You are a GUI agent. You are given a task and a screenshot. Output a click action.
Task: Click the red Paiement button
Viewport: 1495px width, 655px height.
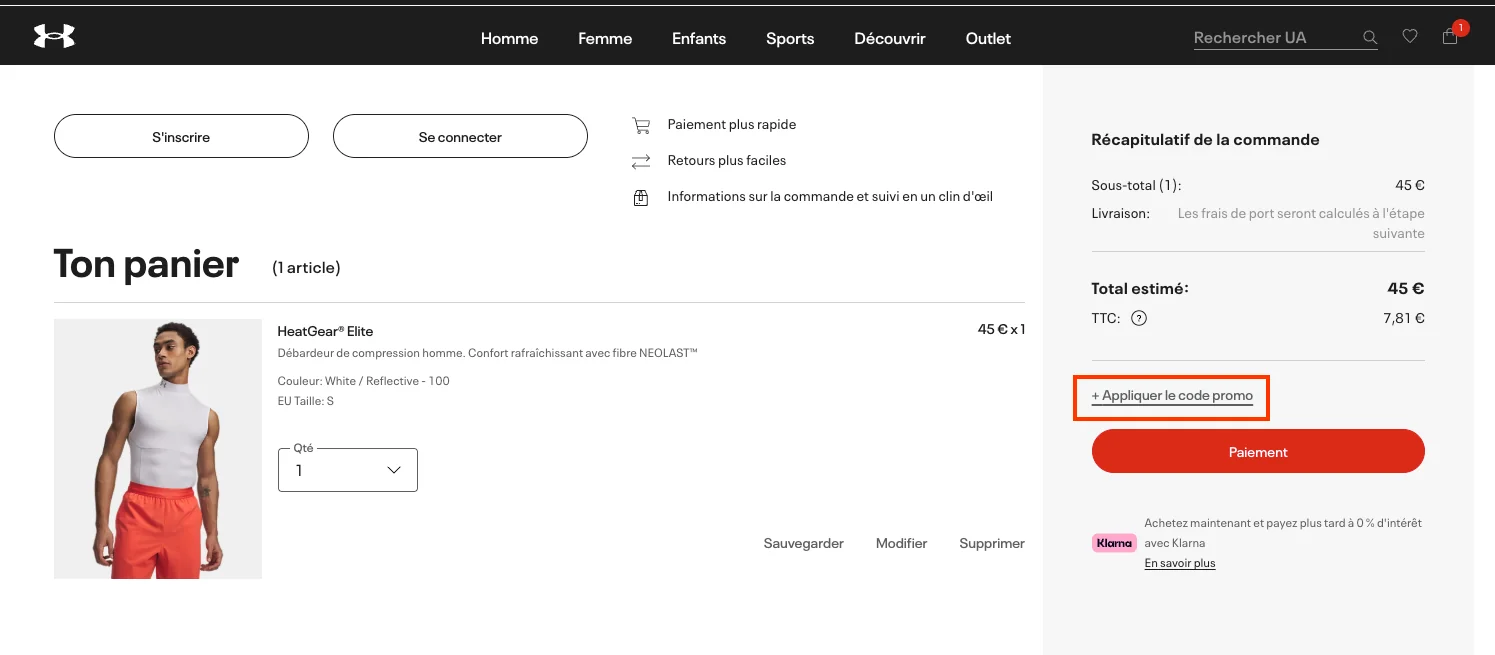pyautogui.click(x=1258, y=451)
